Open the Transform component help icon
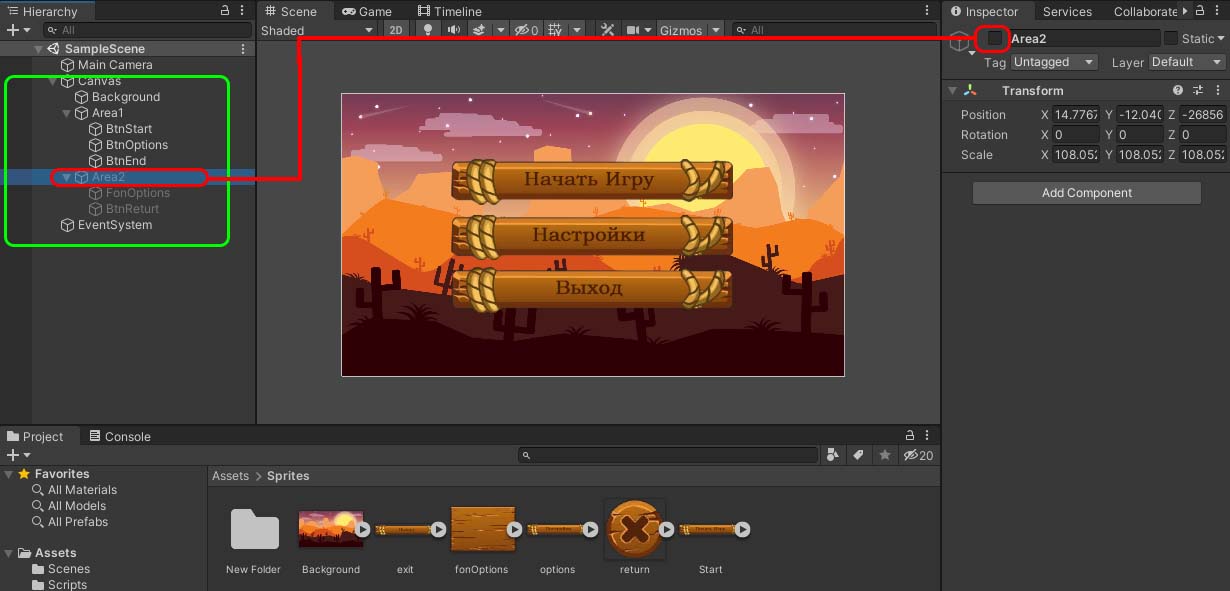This screenshot has width=1230, height=591. click(x=1178, y=90)
